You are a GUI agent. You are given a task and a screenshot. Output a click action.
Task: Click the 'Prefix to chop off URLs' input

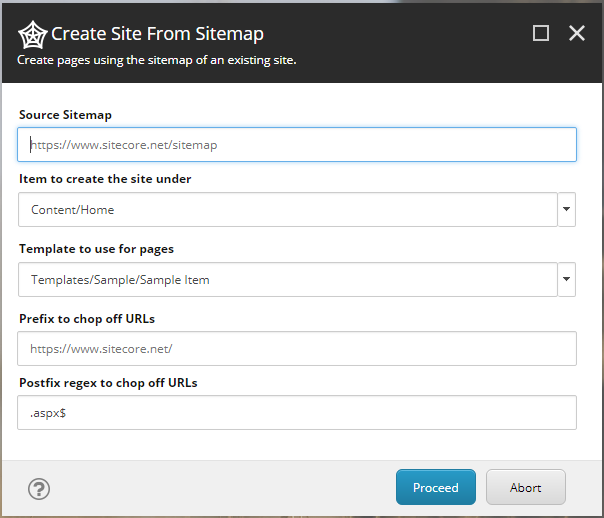click(297, 350)
